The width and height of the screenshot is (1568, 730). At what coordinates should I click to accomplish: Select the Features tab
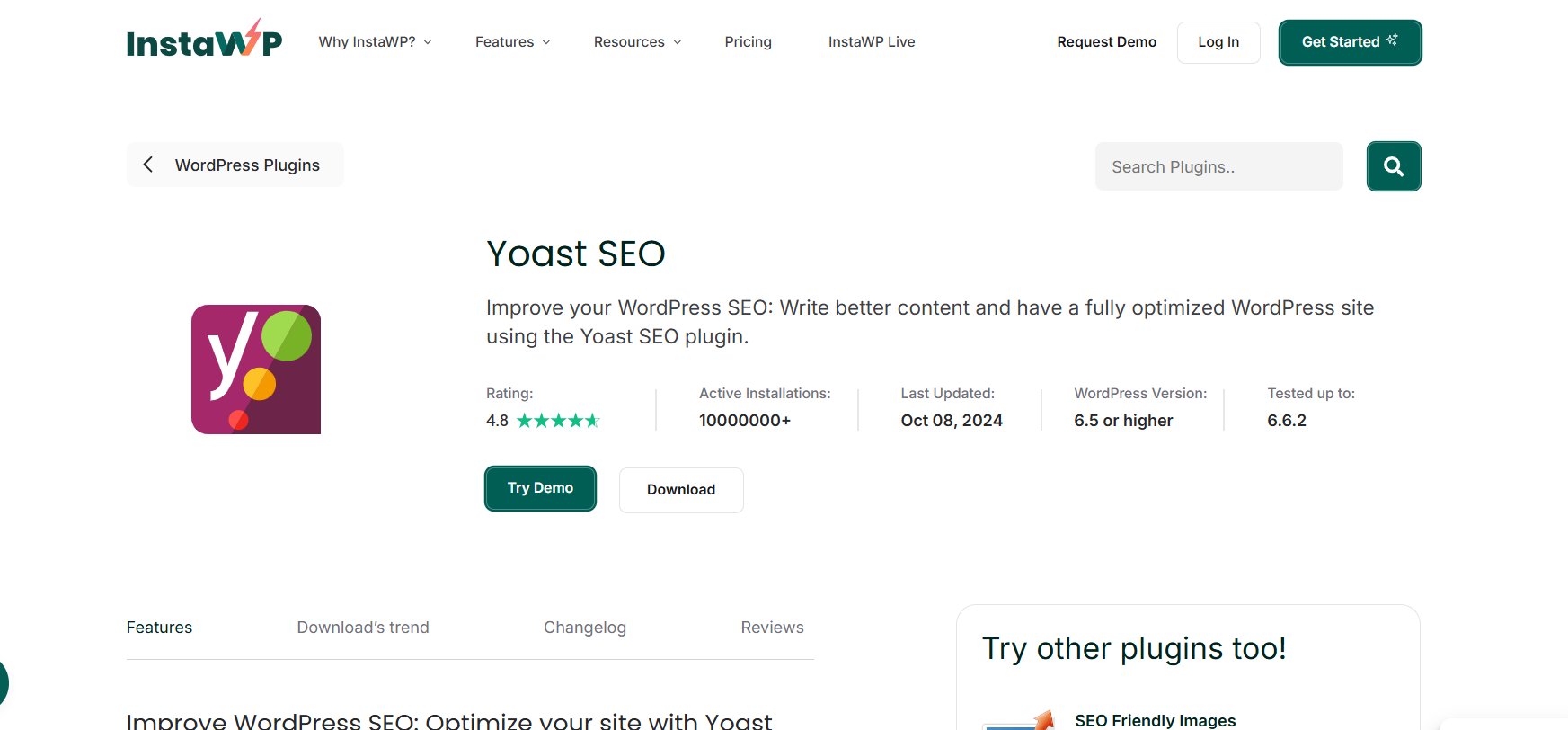pos(159,628)
